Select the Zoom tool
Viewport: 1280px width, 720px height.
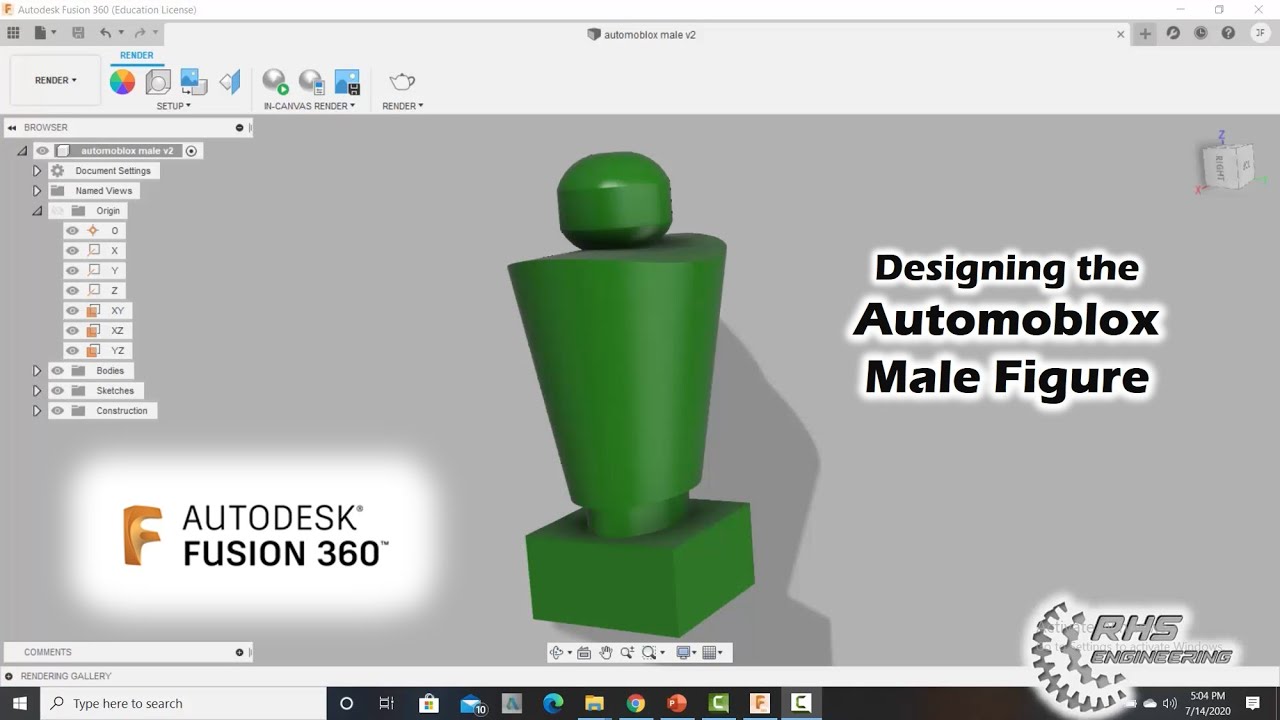627,653
